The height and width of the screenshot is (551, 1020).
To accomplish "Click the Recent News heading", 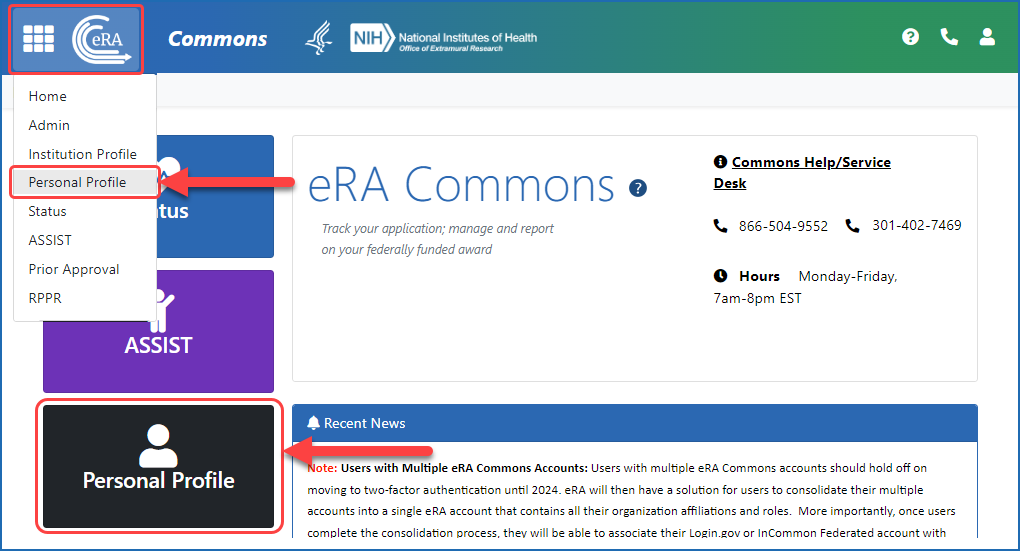I will point(364,423).
